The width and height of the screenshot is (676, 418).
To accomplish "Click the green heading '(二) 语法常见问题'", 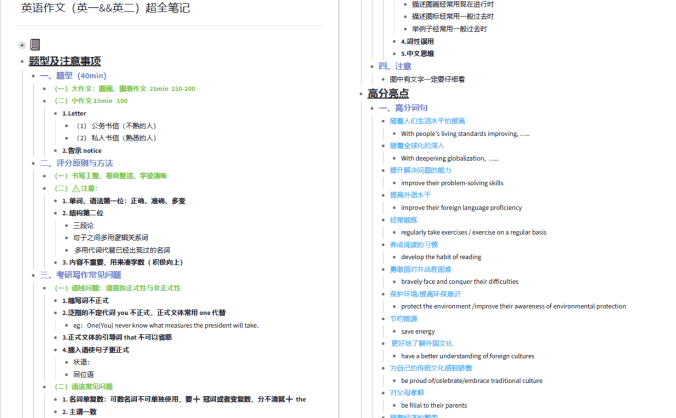I will pyautogui.click(x=84, y=387).
